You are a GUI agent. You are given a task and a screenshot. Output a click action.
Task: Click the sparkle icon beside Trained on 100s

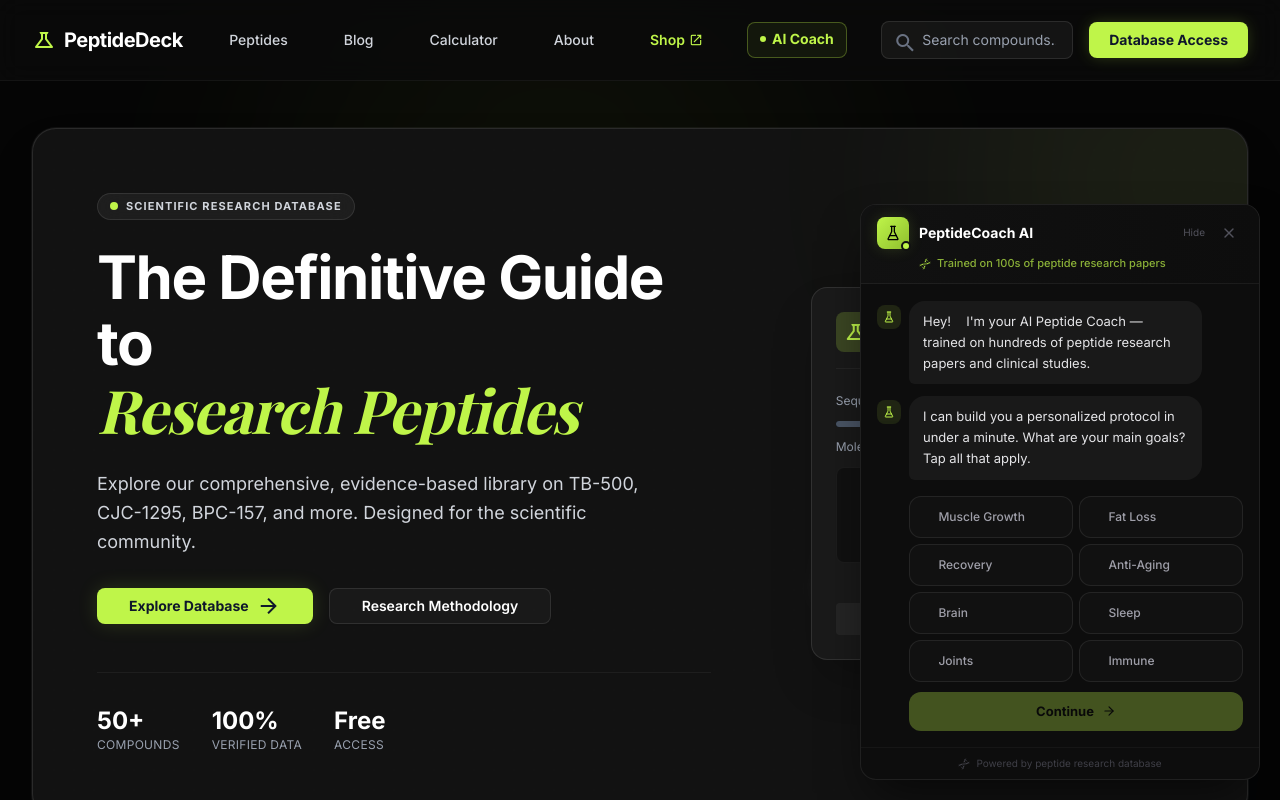925,264
